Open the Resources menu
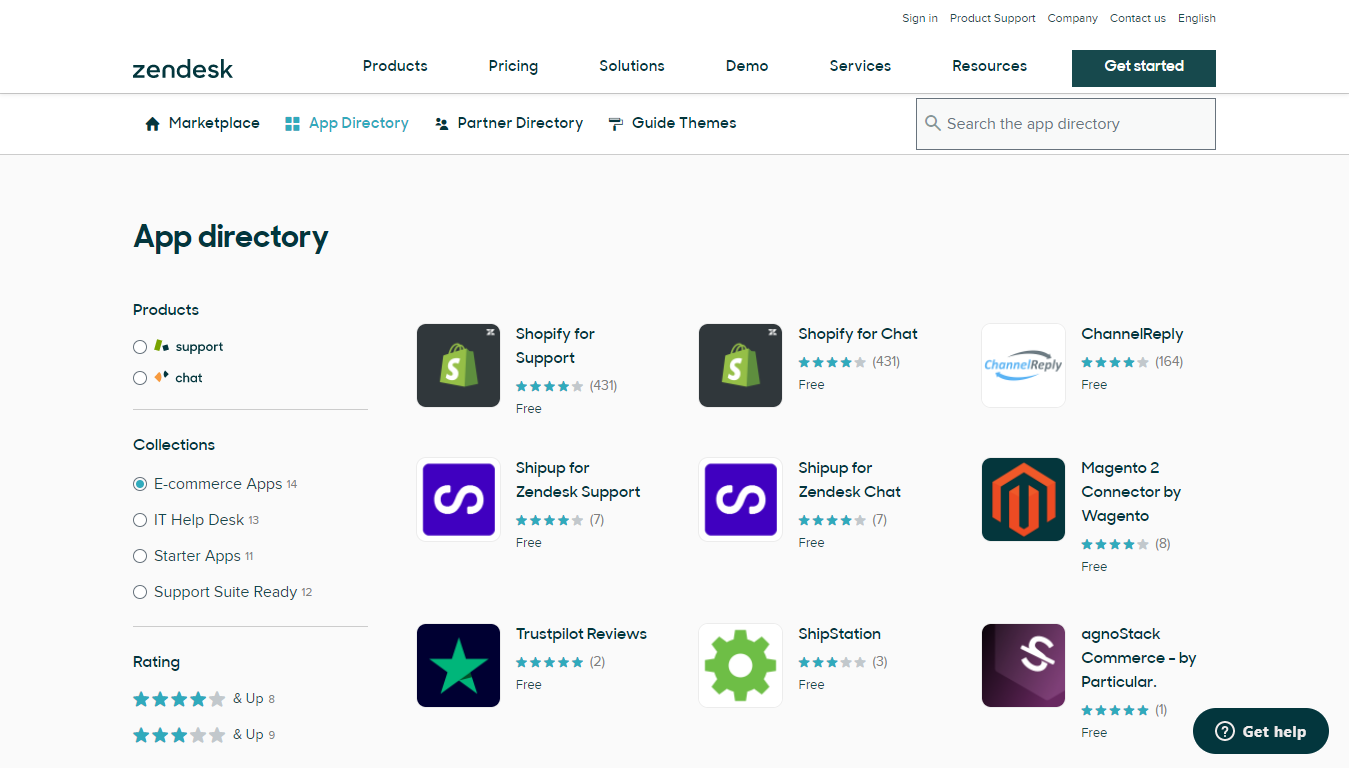This screenshot has height=768, width=1349. coord(989,66)
